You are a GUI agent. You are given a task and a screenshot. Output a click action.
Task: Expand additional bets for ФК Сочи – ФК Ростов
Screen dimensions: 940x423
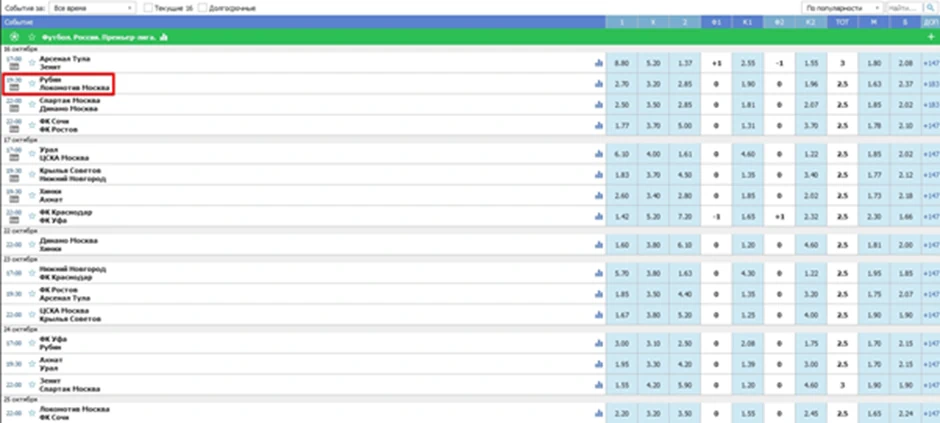tap(931, 125)
